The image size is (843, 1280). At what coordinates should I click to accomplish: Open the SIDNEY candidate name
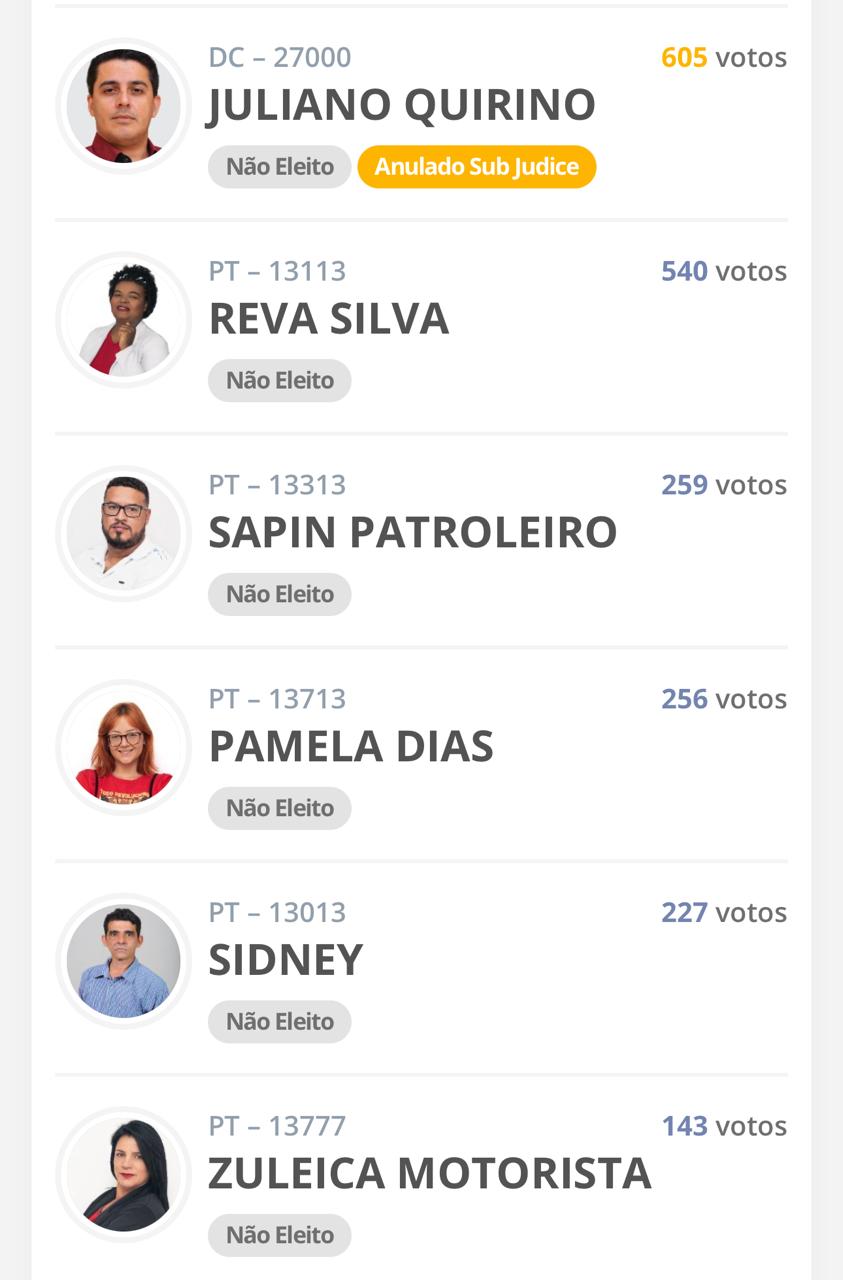tap(286, 961)
